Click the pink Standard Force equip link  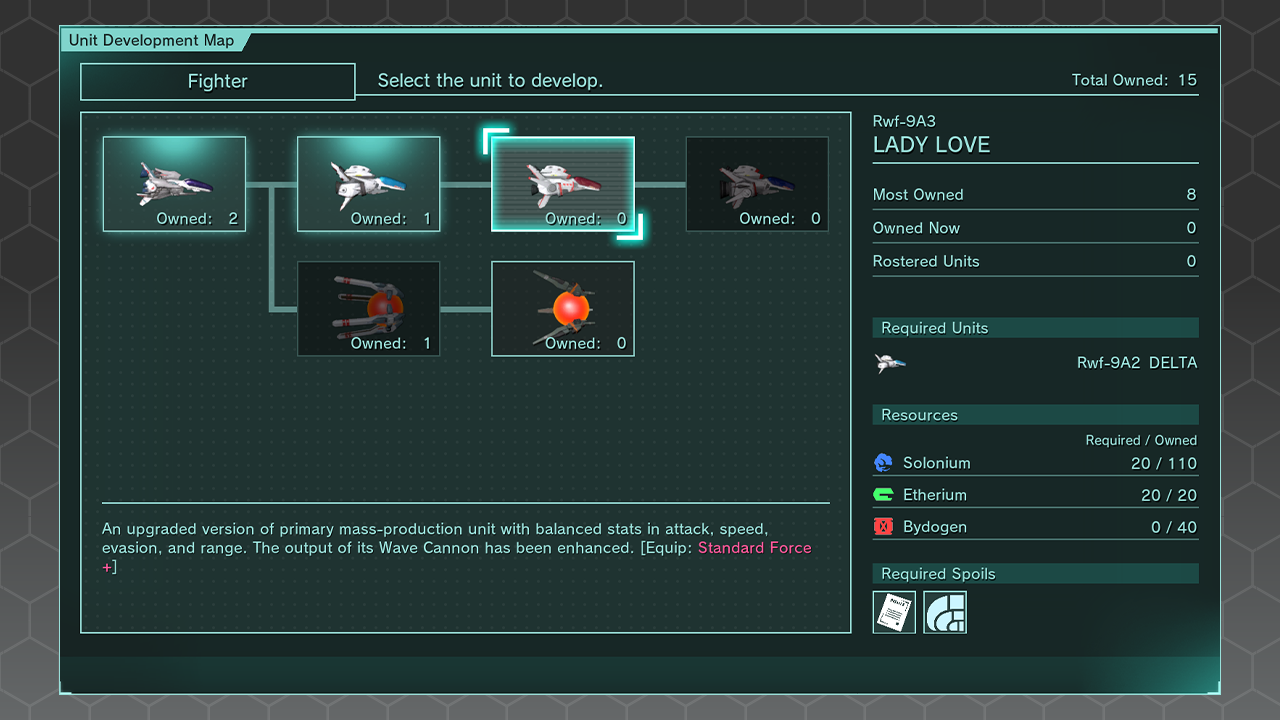point(754,548)
